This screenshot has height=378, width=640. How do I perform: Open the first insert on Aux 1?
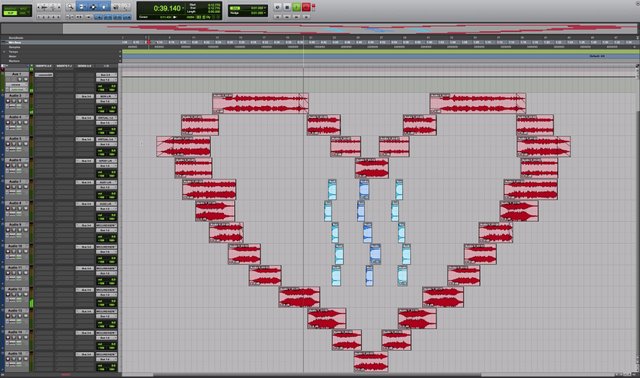click(44, 75)
